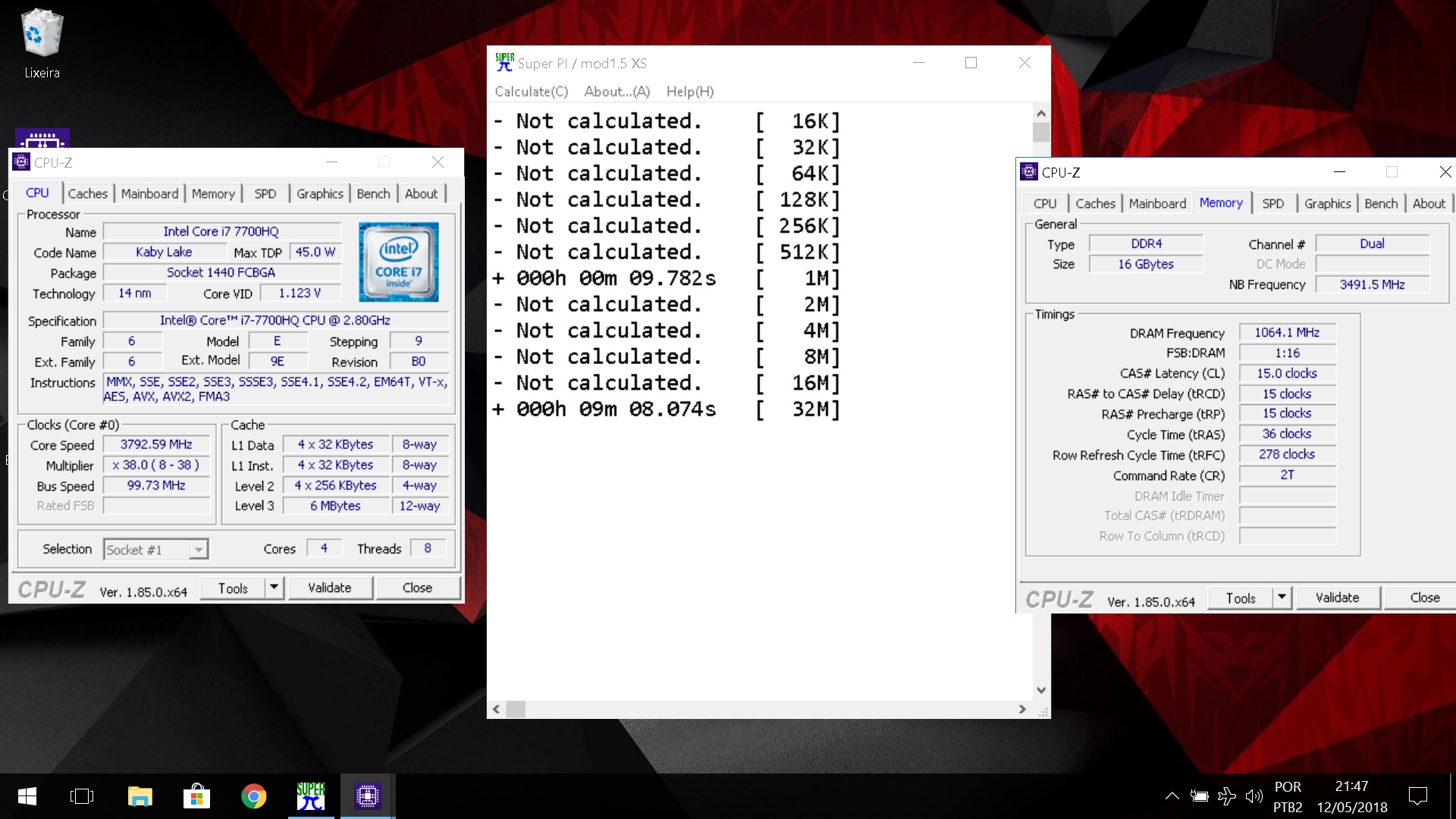1456x819 pixels.
Task: Click the Intel Core i7 logo in CPU-Z
Action: tap(399, 262)
